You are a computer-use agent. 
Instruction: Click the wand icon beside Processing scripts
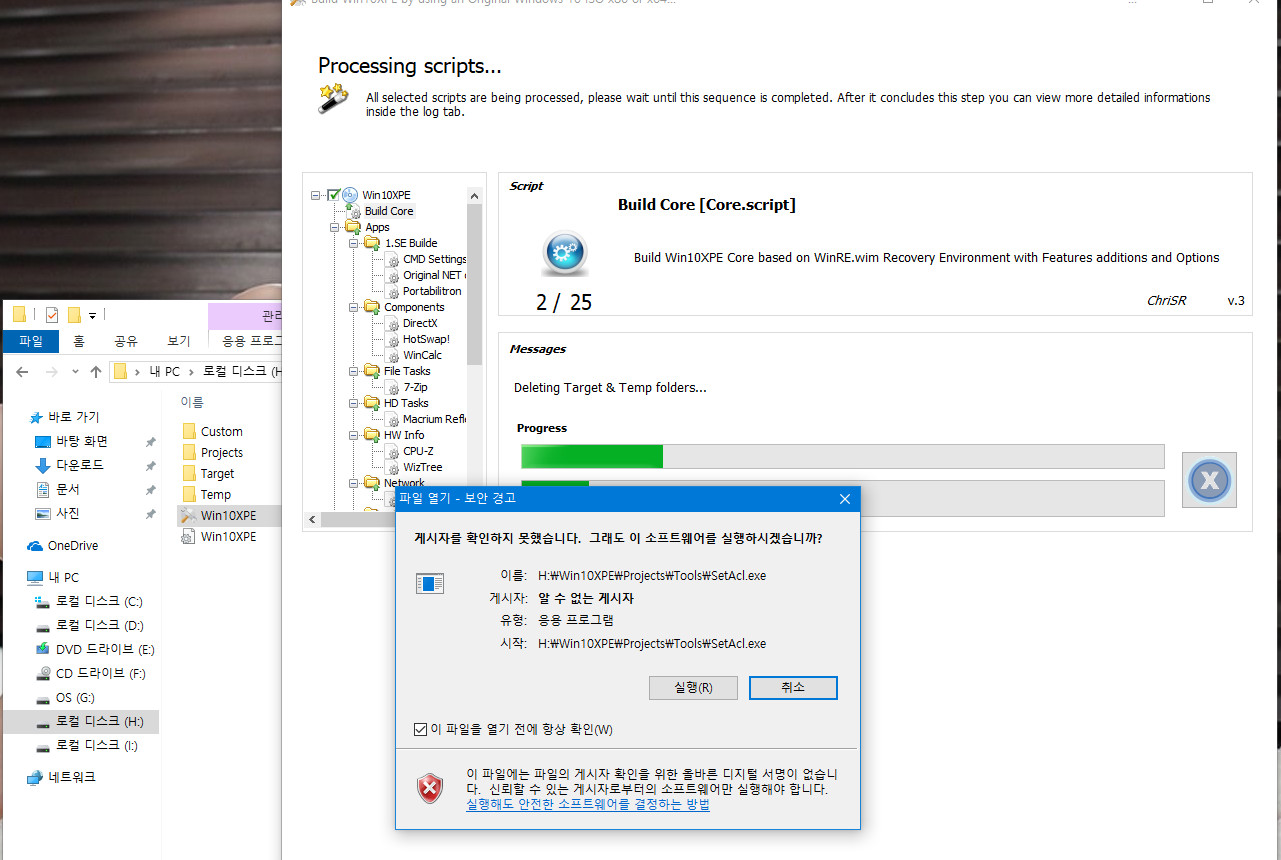334,98
